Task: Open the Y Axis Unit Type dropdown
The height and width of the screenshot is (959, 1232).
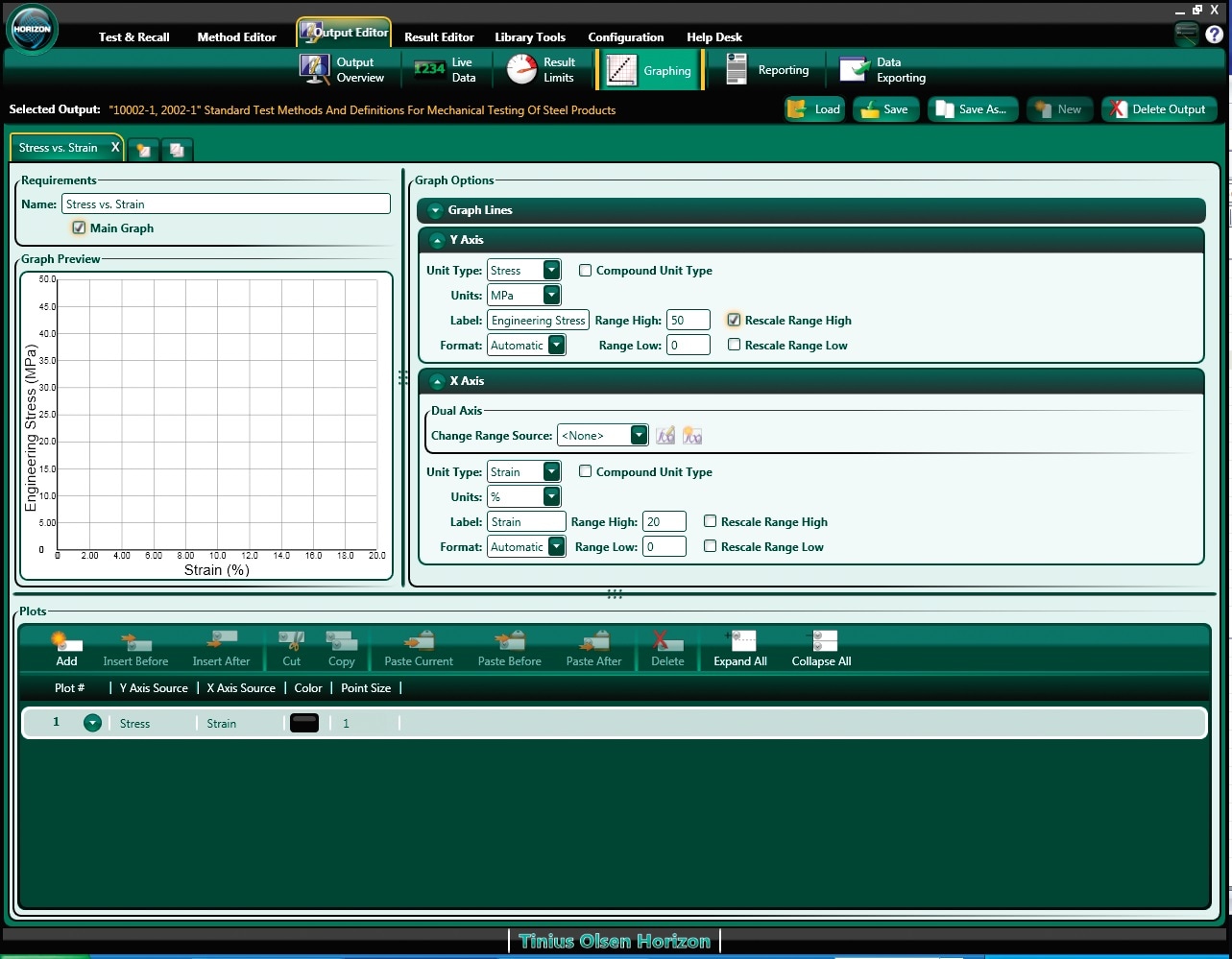Action: pos(551,271)
